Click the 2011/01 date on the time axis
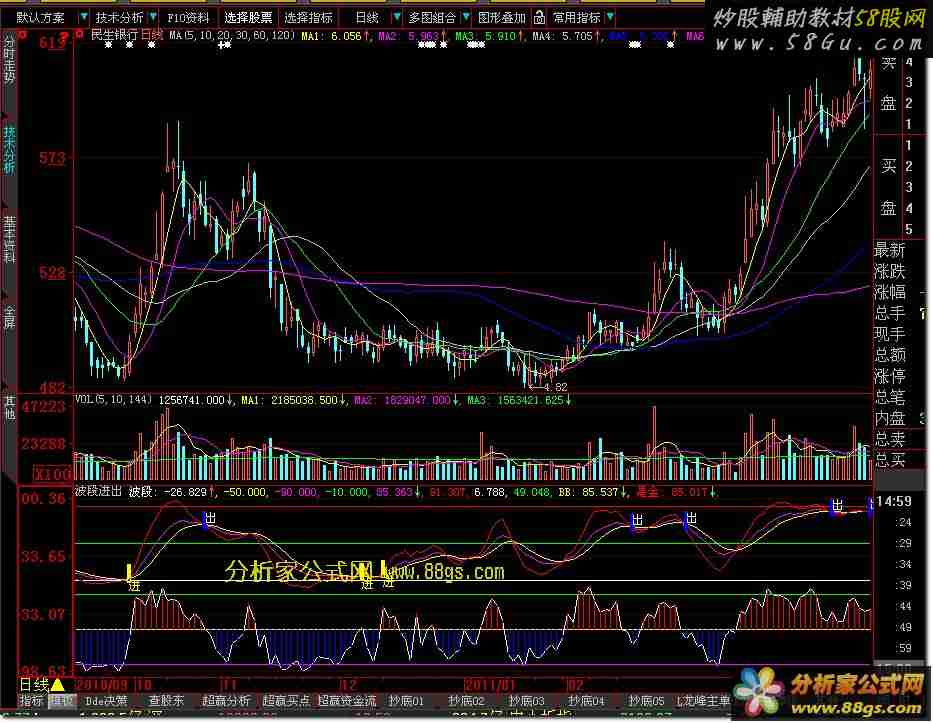933x723 pixels. pyautogui.click(x=490, y=684)
